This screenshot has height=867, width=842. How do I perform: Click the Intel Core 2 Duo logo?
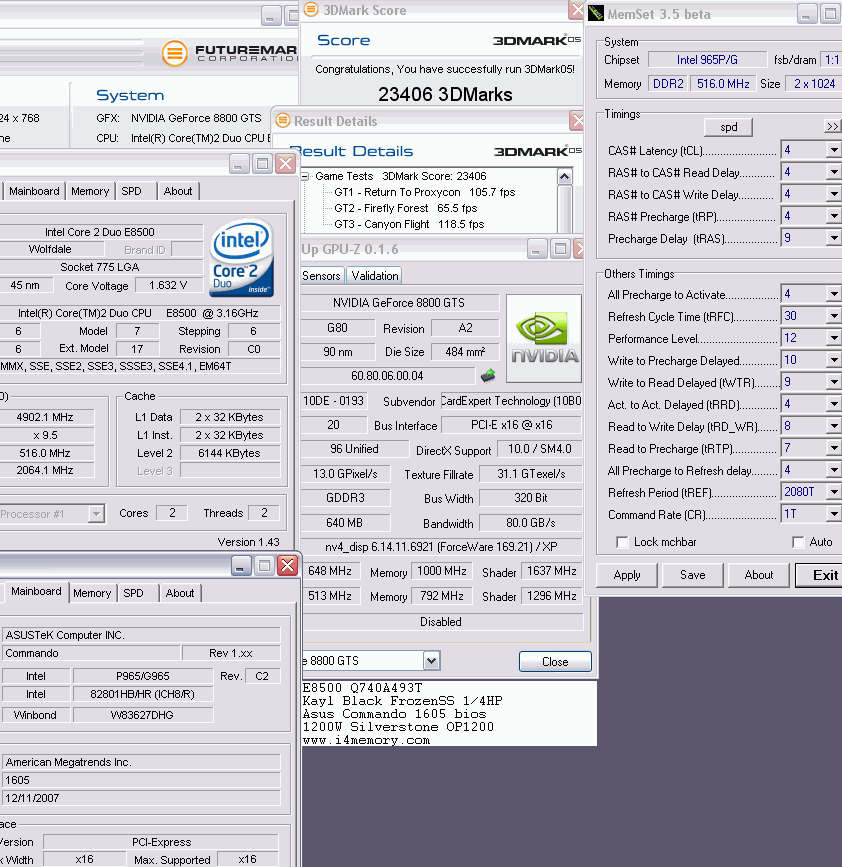[241, 258]
